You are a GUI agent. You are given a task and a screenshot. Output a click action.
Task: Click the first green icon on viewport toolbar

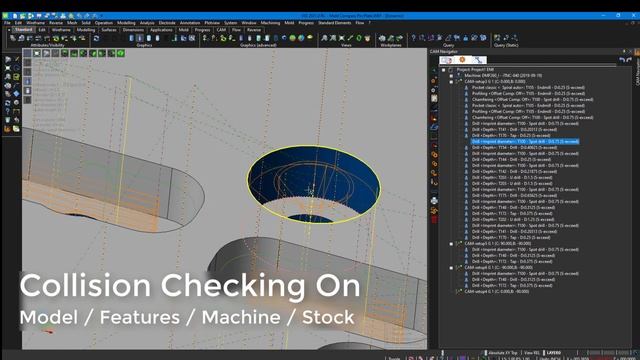click(x=64, y=53)
